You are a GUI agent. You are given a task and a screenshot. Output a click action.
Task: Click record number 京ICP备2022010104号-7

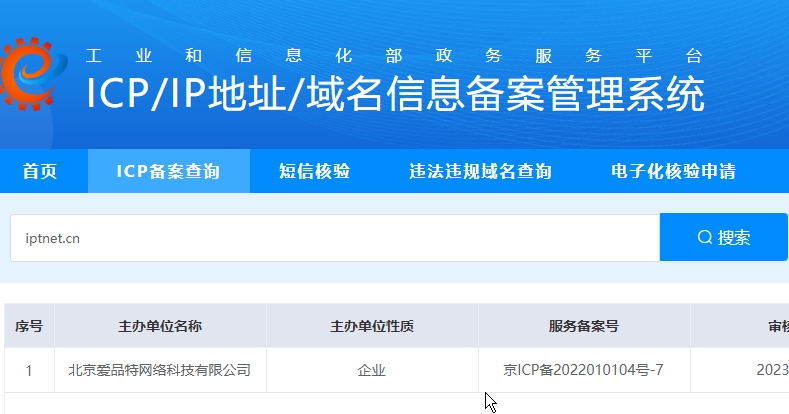(x=583, y=371)
